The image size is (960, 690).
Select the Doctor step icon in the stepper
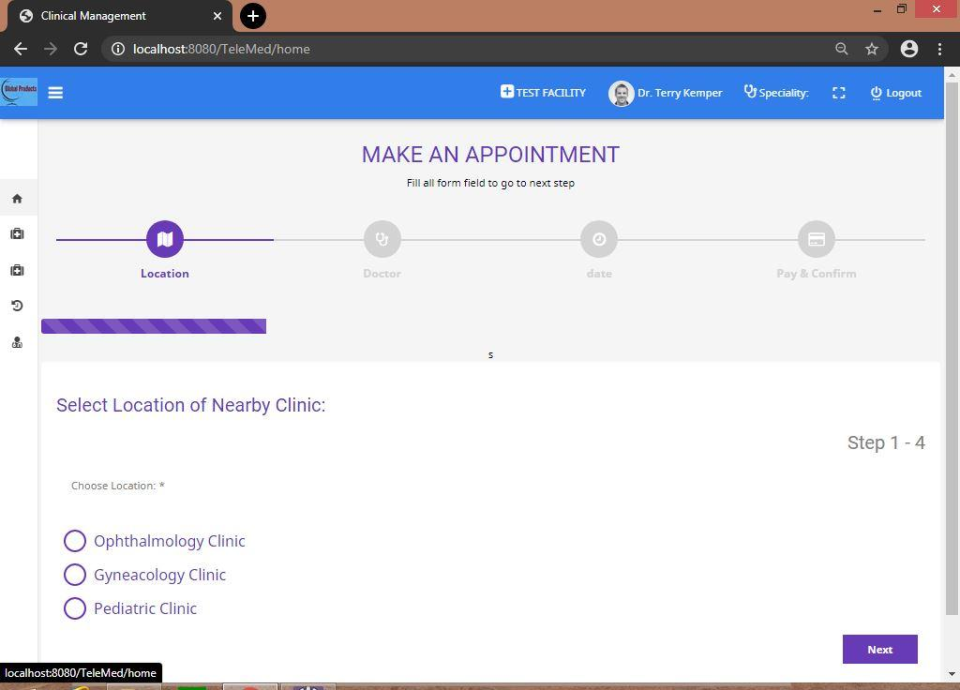coord(382,239)
